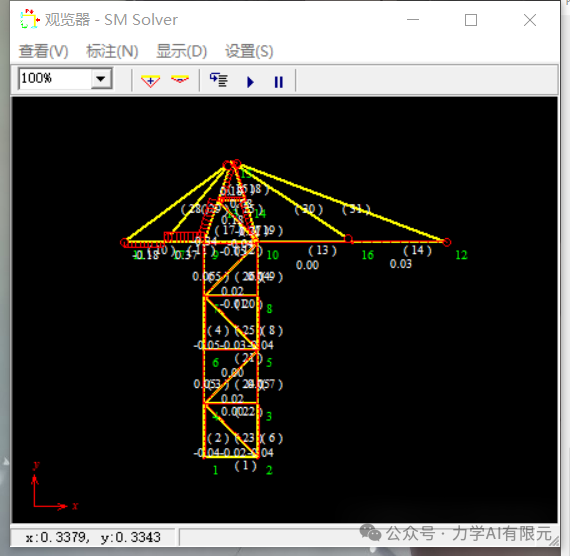Open the 设置(S) menu
The width and height of the screenshot is (570, 556).
tap(249, 51)
